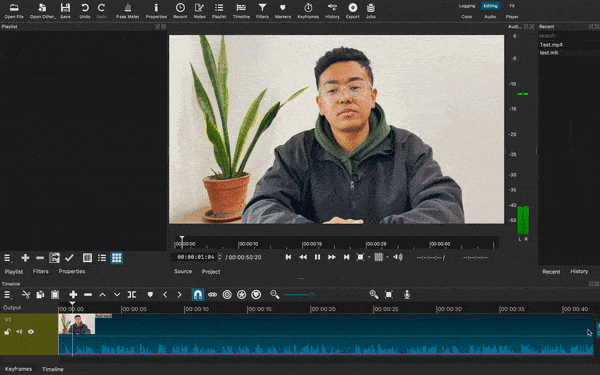Open the Markers panel
This screenshot has height=375, width=600.
tap(283, 10)
